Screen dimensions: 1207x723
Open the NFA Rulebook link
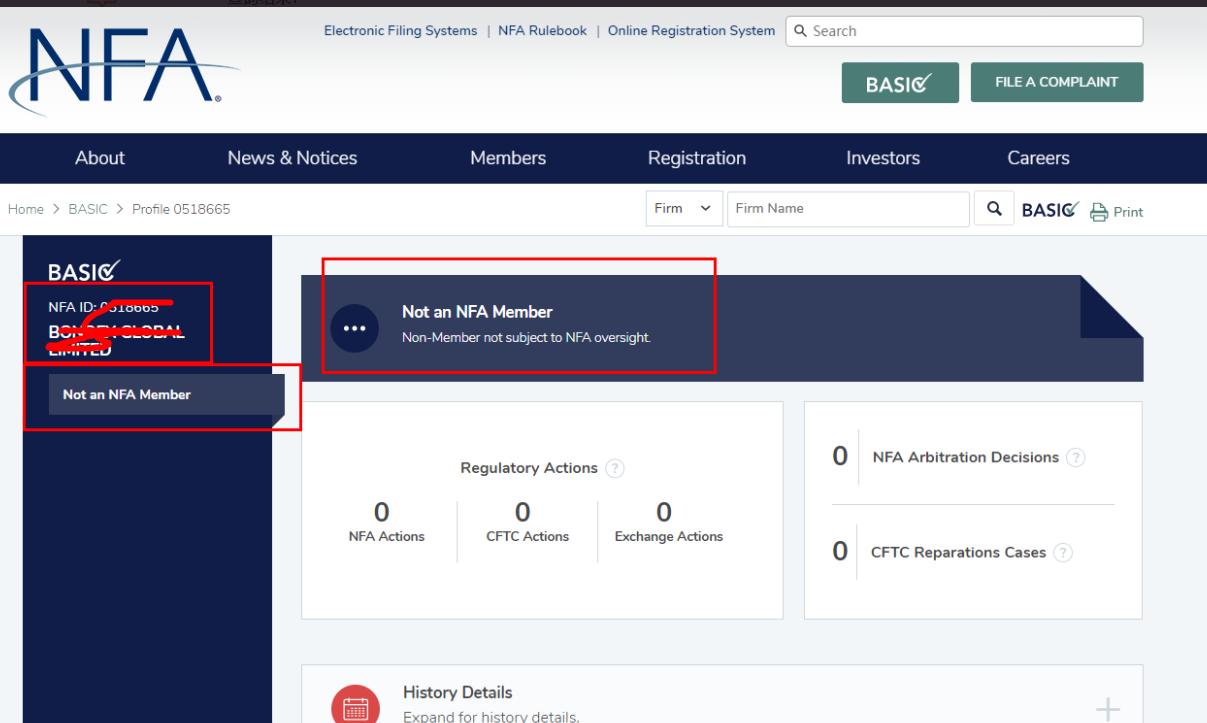pyautogui.click(x=540, y=31)
